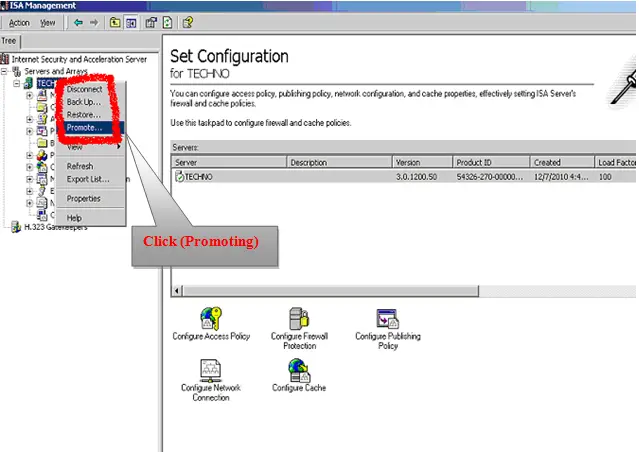Click the Help toolbar icon
639x457 pixels.
187,22
